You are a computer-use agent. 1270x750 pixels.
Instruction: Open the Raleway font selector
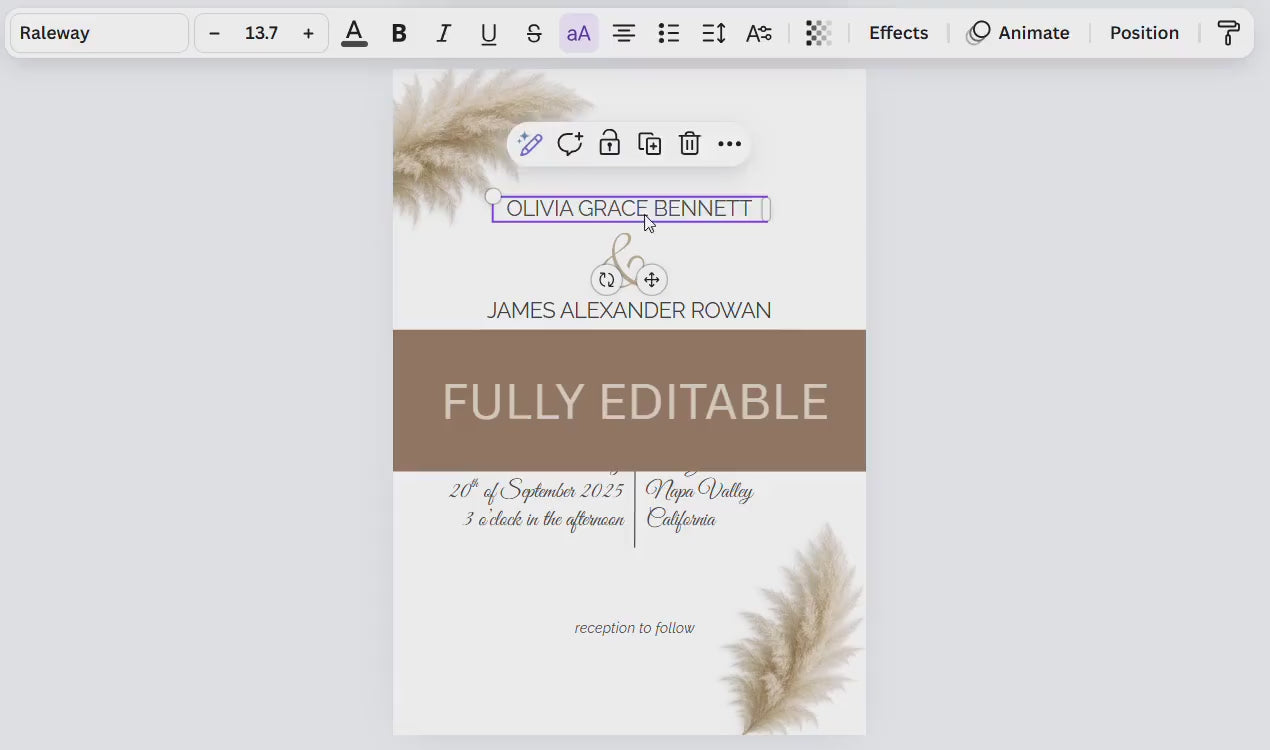click(x=98, y=33)
